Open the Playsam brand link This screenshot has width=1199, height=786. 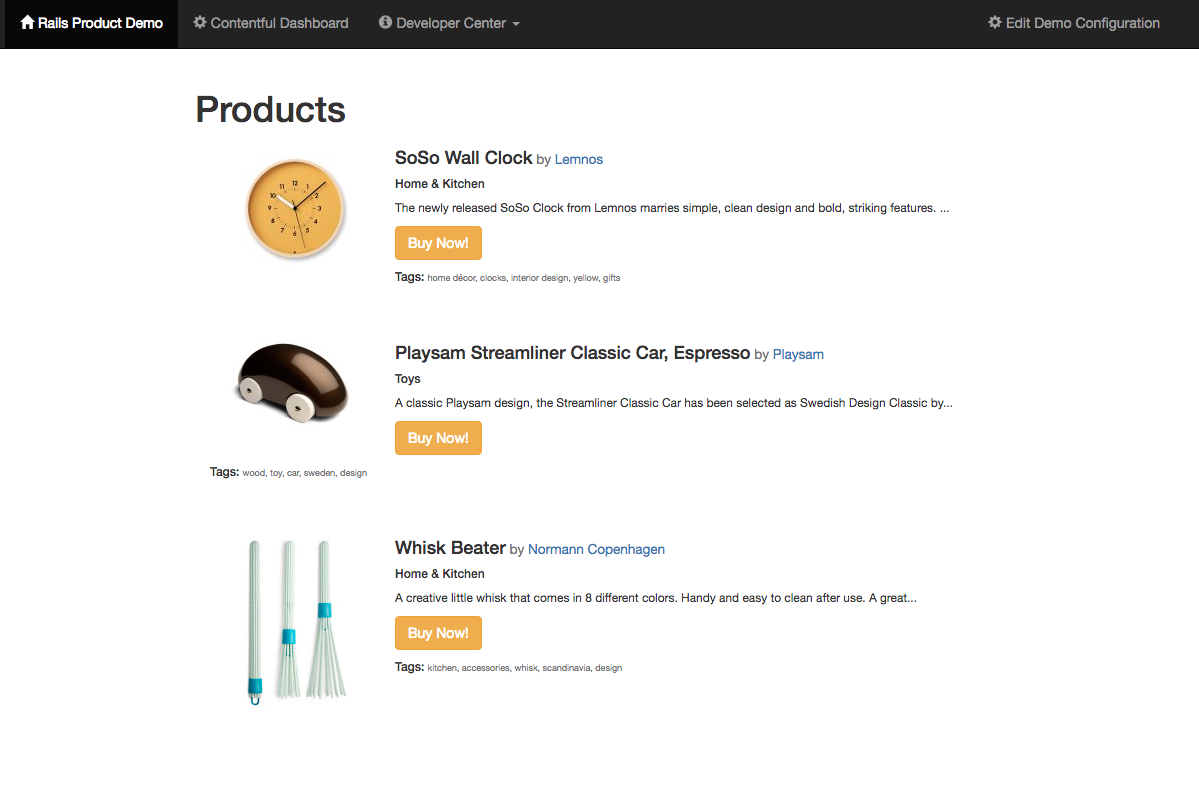798,355
